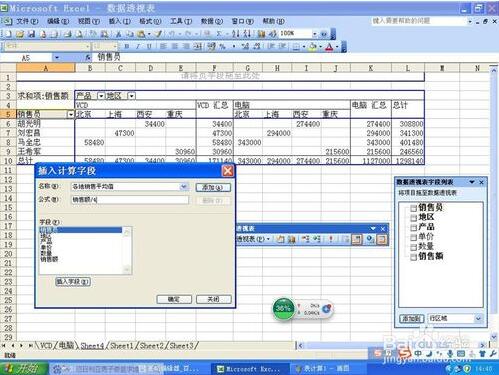Click the Percent Style icon
This screenshot has height=375, width=499.
click(222, 47)
